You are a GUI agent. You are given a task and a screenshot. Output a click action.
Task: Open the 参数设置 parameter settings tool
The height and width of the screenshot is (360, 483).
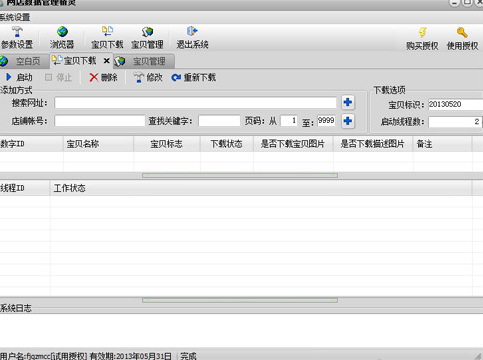click(17, 37)
